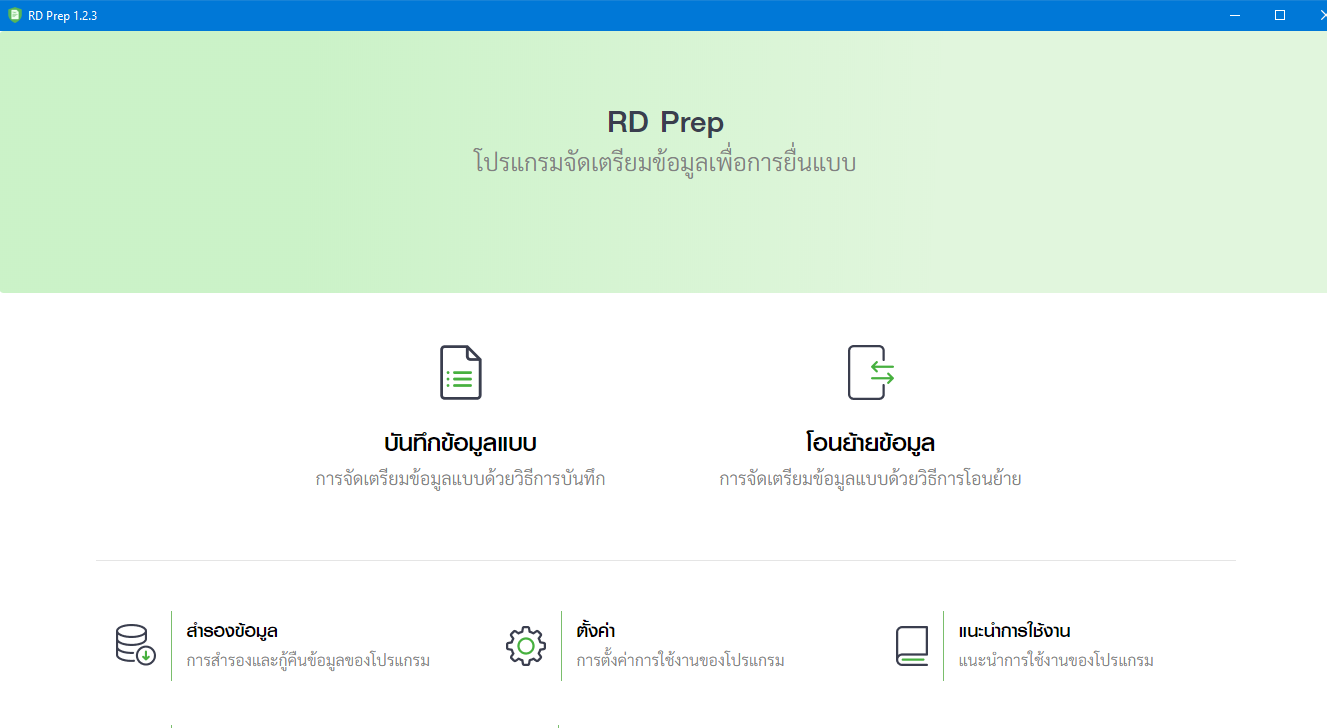Click the transfer-method description under โอนย้ายข้อมูล
The width and height of the screenshot is (1327, 728).
click(x=871, y=478)
